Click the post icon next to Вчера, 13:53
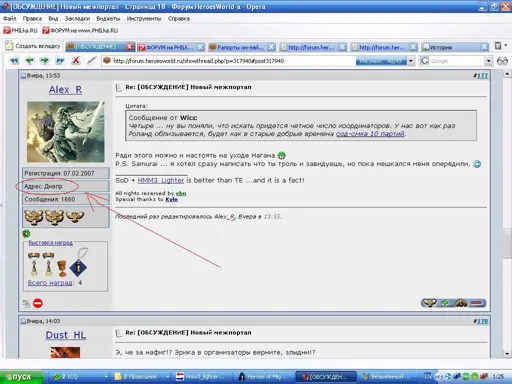 tap(23, 76)
